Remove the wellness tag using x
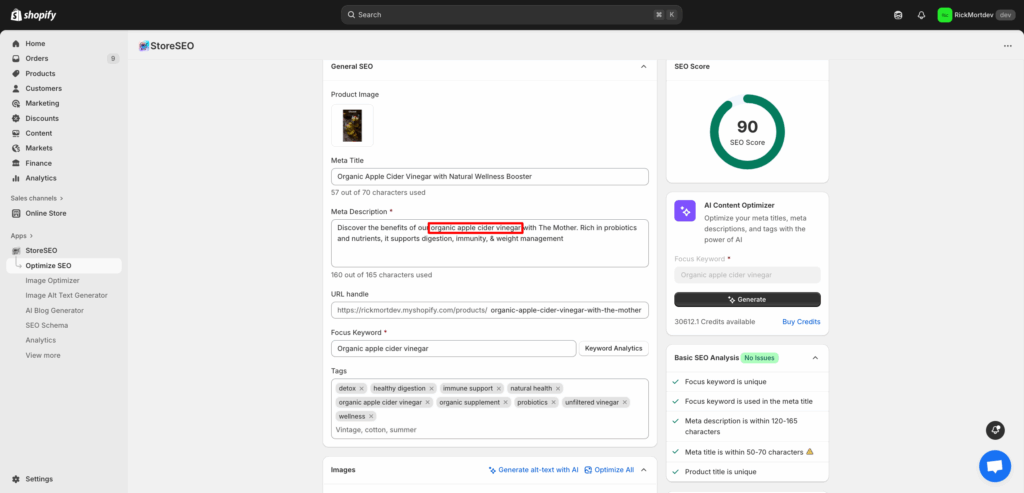The height and width of the screenshot is (493, 1024). tap(371, 416)
